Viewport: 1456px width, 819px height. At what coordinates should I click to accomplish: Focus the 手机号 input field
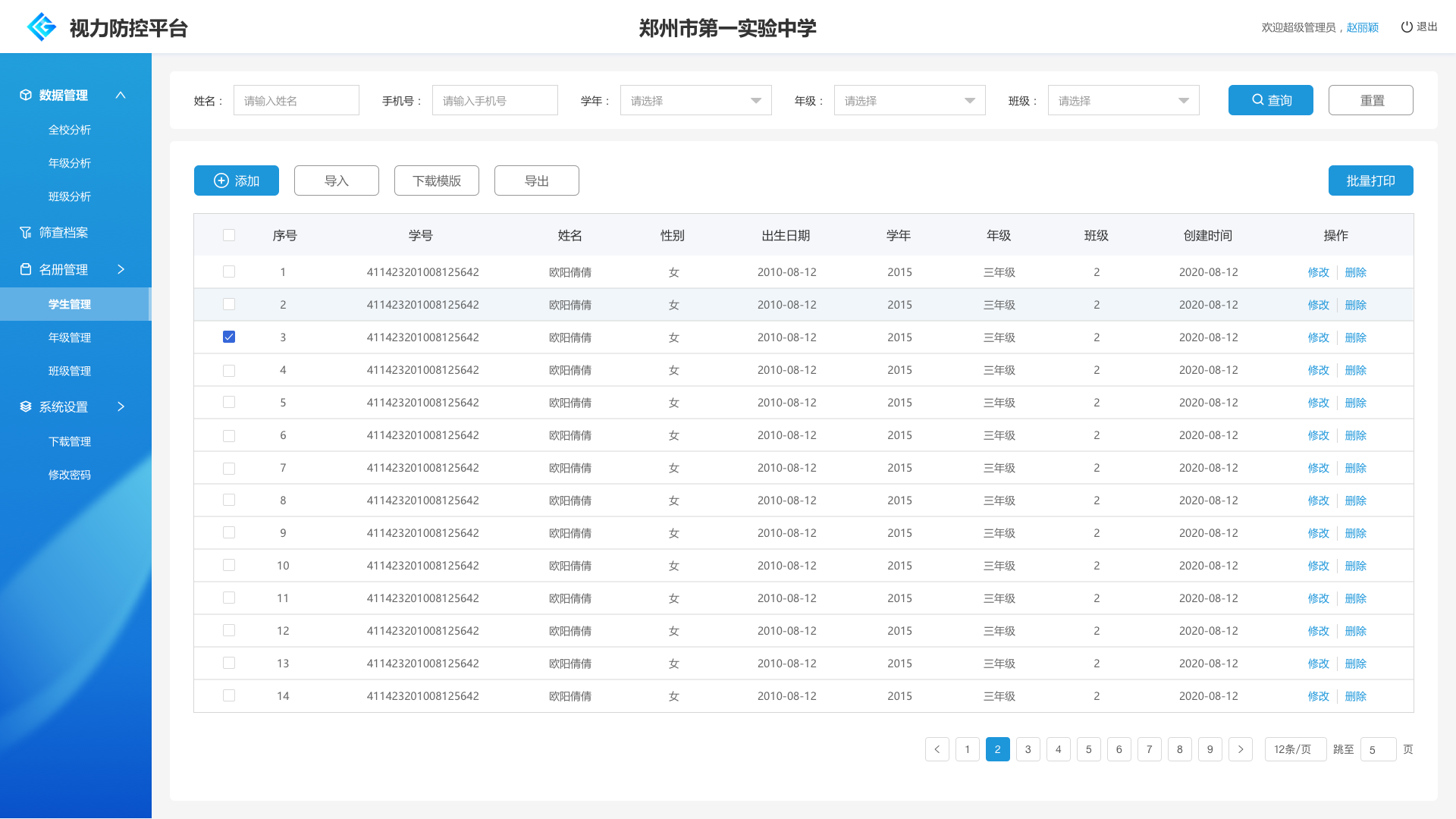495,100
